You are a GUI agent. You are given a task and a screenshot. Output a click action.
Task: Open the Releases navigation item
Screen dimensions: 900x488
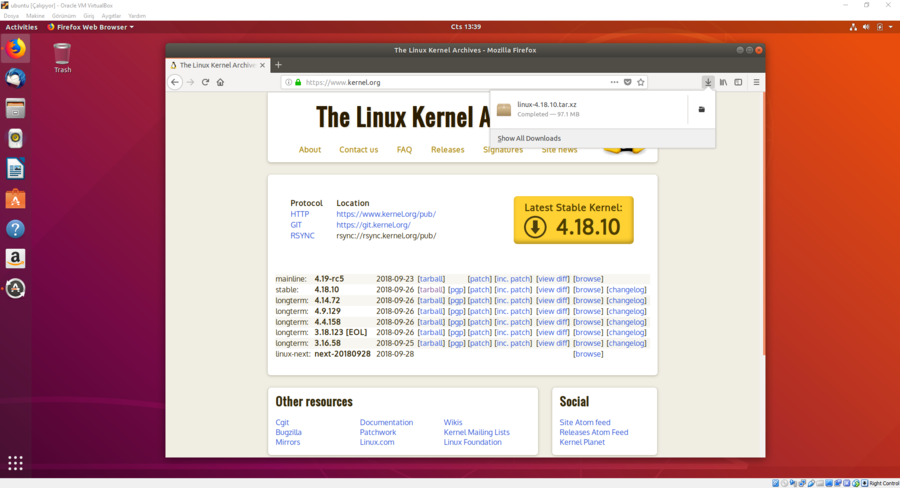447,150
